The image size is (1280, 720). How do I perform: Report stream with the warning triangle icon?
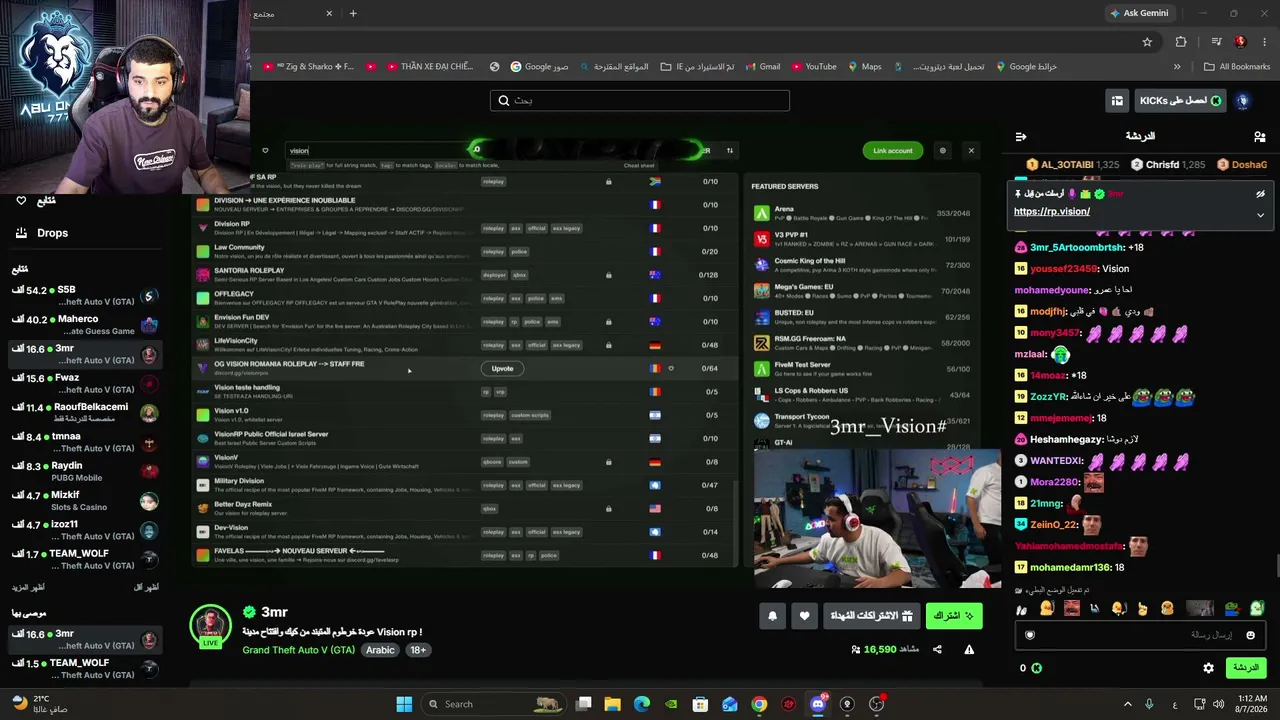(x=969, y=650)
